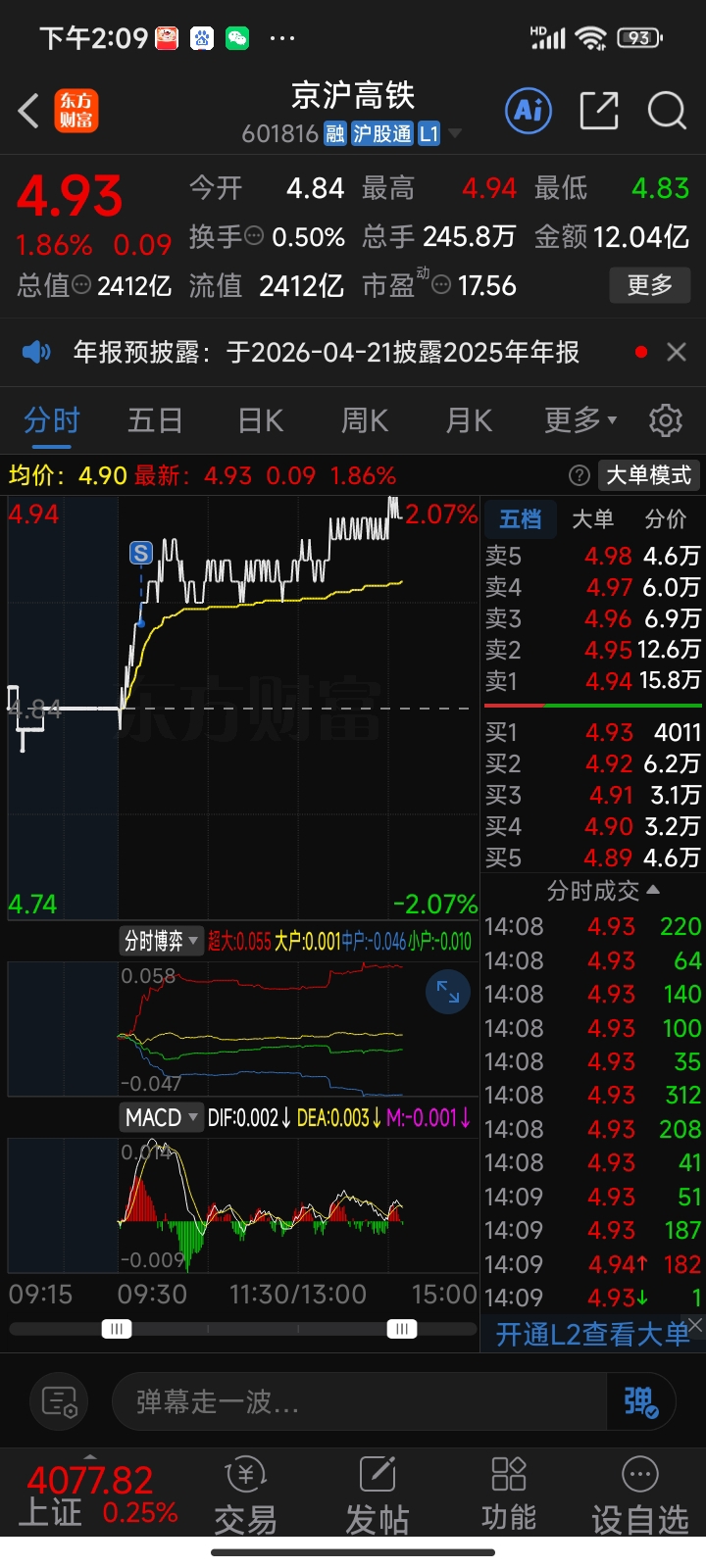
Task: Tap info icon beside 市盈
Action: click(441, 285)
